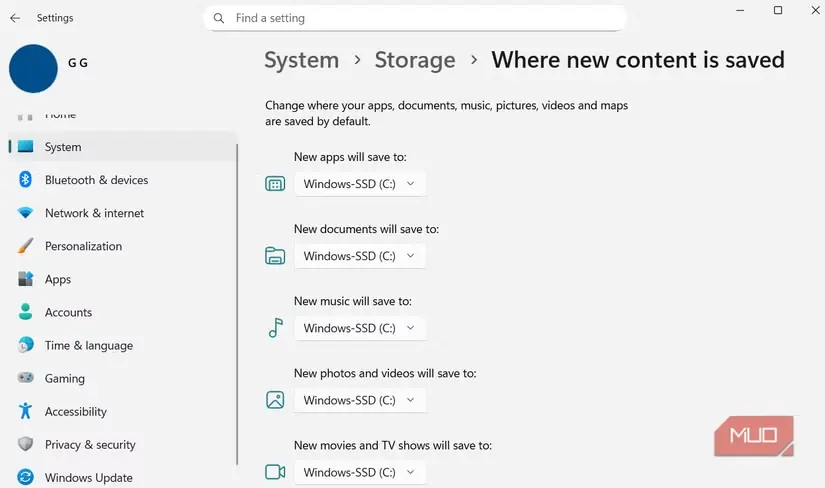
Task: Open the new music save location dropdown
Action: coord(360,328)
